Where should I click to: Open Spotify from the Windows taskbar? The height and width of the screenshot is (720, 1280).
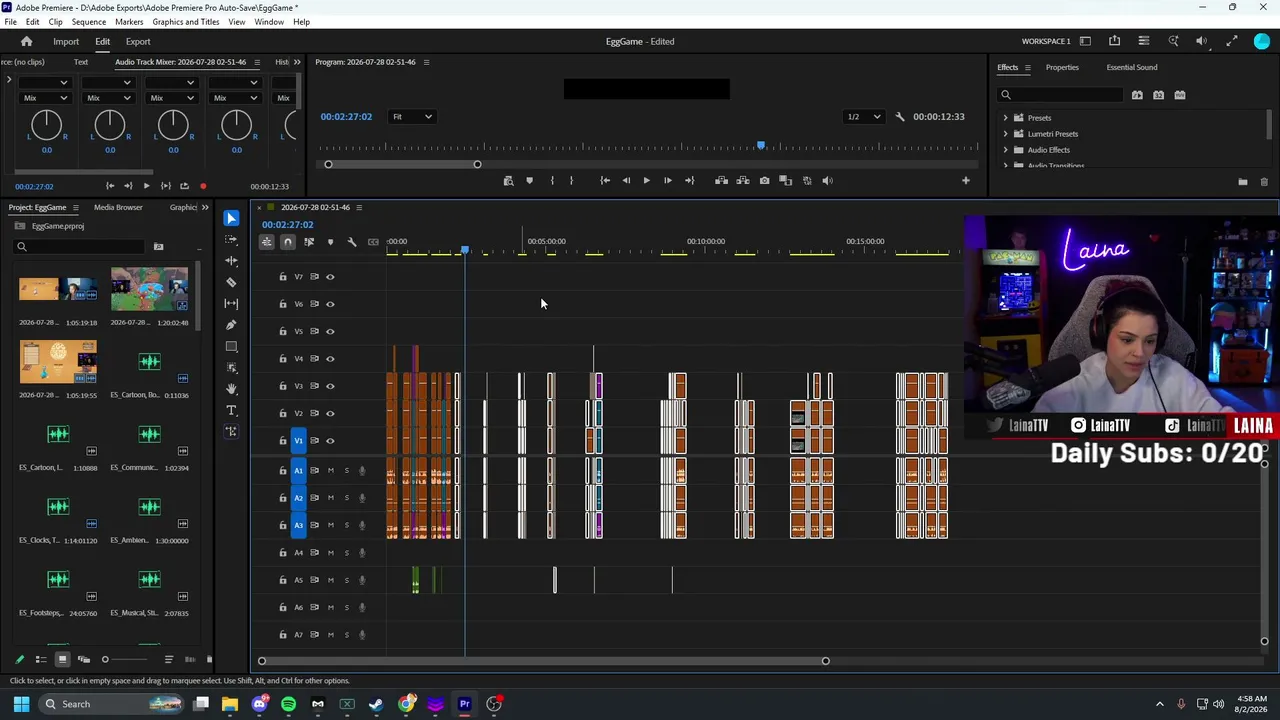[289, 704]
